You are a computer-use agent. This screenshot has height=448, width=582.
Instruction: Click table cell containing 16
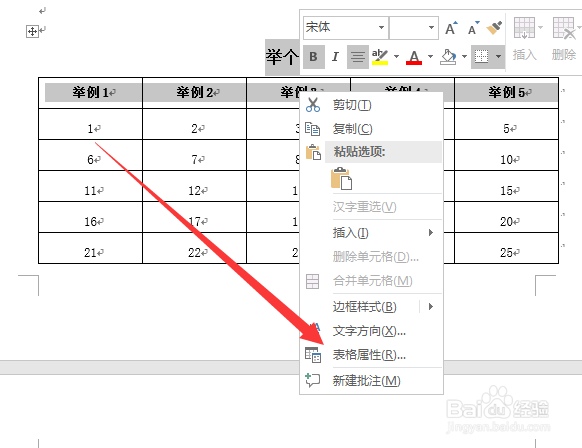(x=91, y=218)
